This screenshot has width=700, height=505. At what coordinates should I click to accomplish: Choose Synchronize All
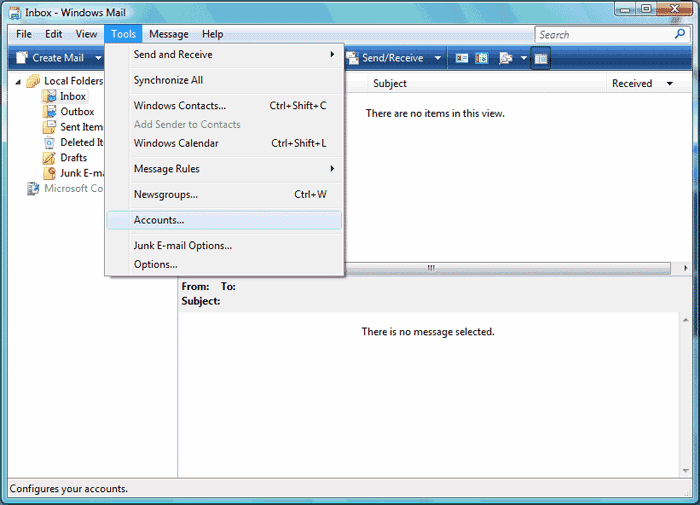pos(225,80)
